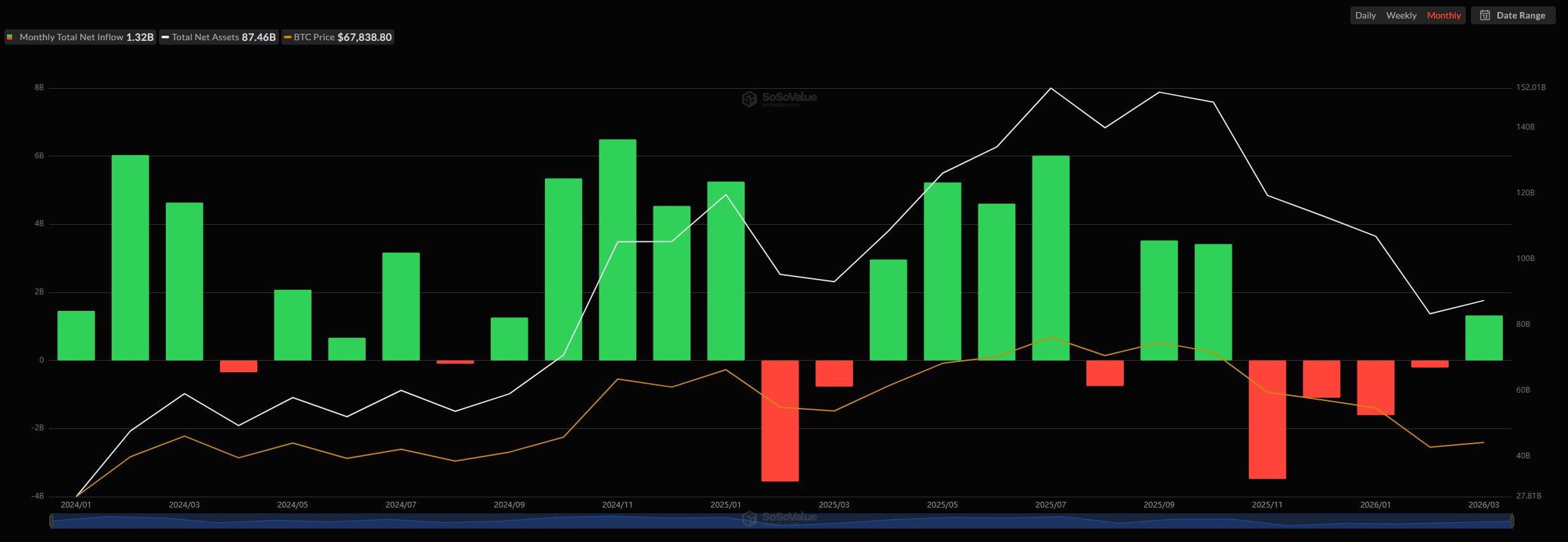Toggle Monthly Total Net Inflow series

(x=80, y=37)
